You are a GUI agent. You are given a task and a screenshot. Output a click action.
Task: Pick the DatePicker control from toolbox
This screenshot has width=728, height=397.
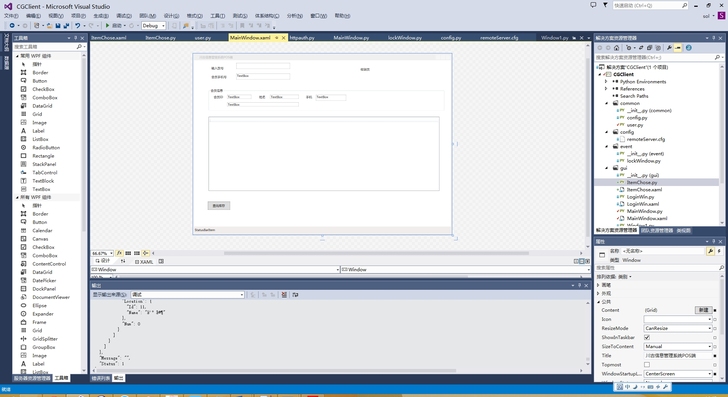44,281
